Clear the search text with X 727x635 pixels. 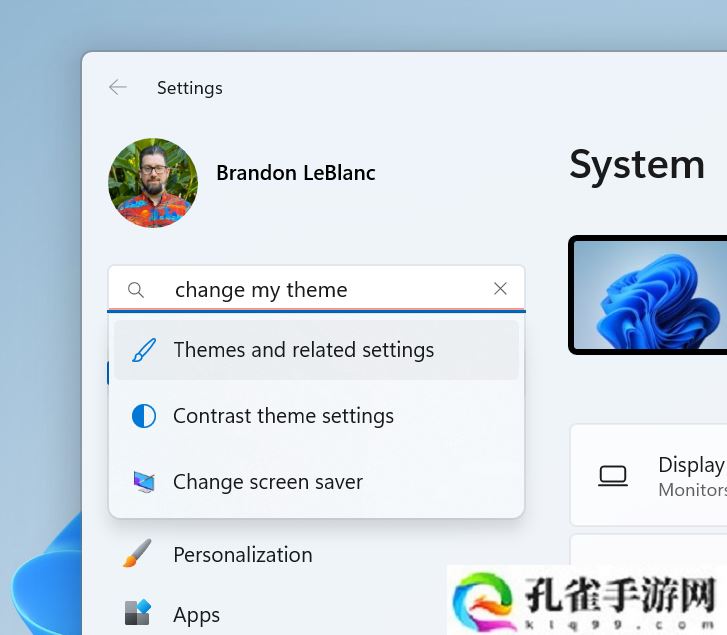(x=500, y=289)
